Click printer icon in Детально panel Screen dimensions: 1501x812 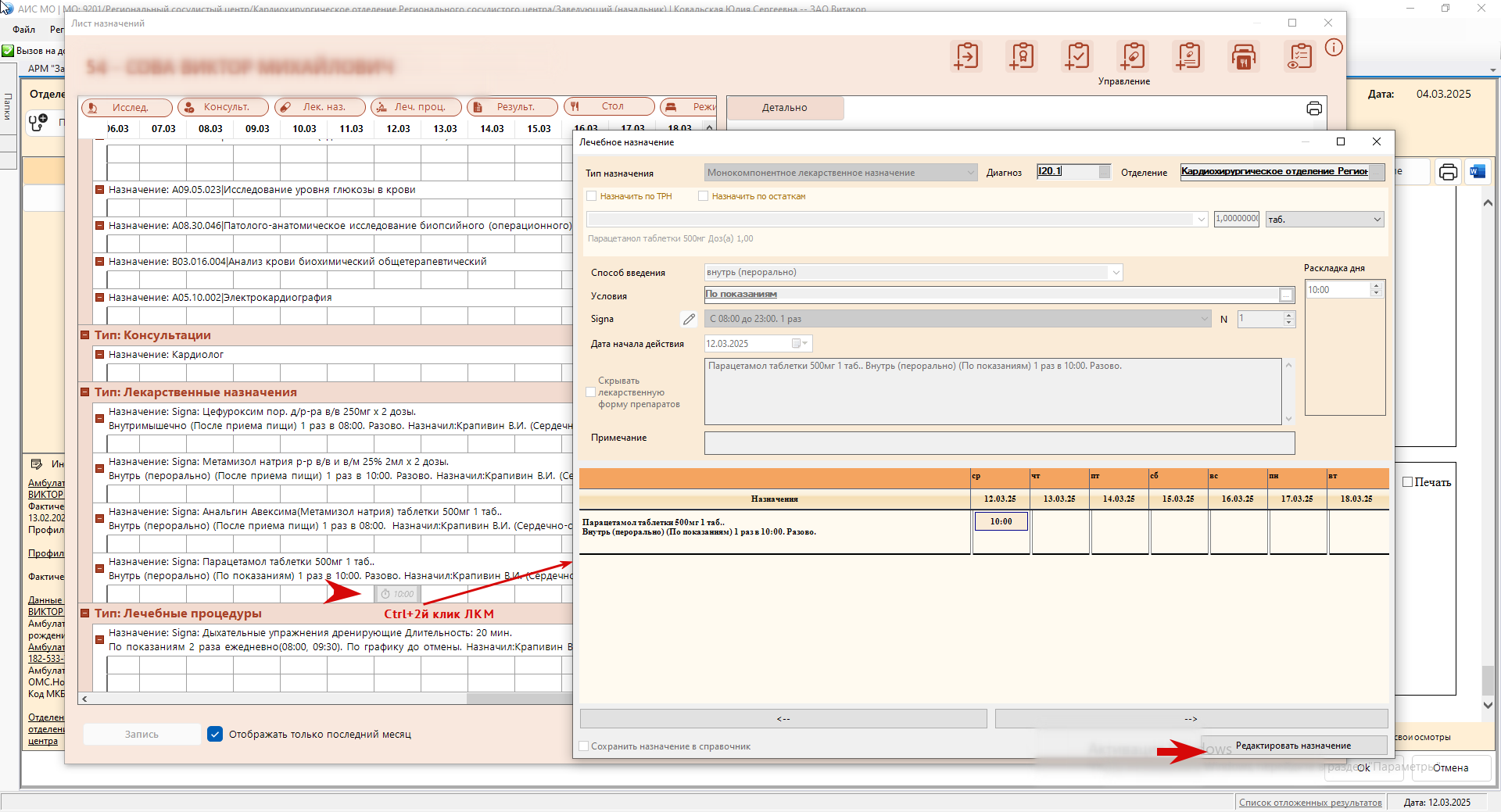click(x=1314, y=109)
